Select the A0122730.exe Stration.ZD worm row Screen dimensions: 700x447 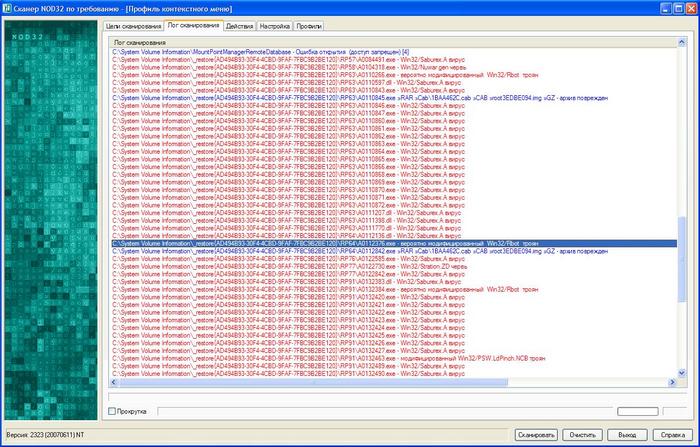pyautogui.click(x=394, y=266)
